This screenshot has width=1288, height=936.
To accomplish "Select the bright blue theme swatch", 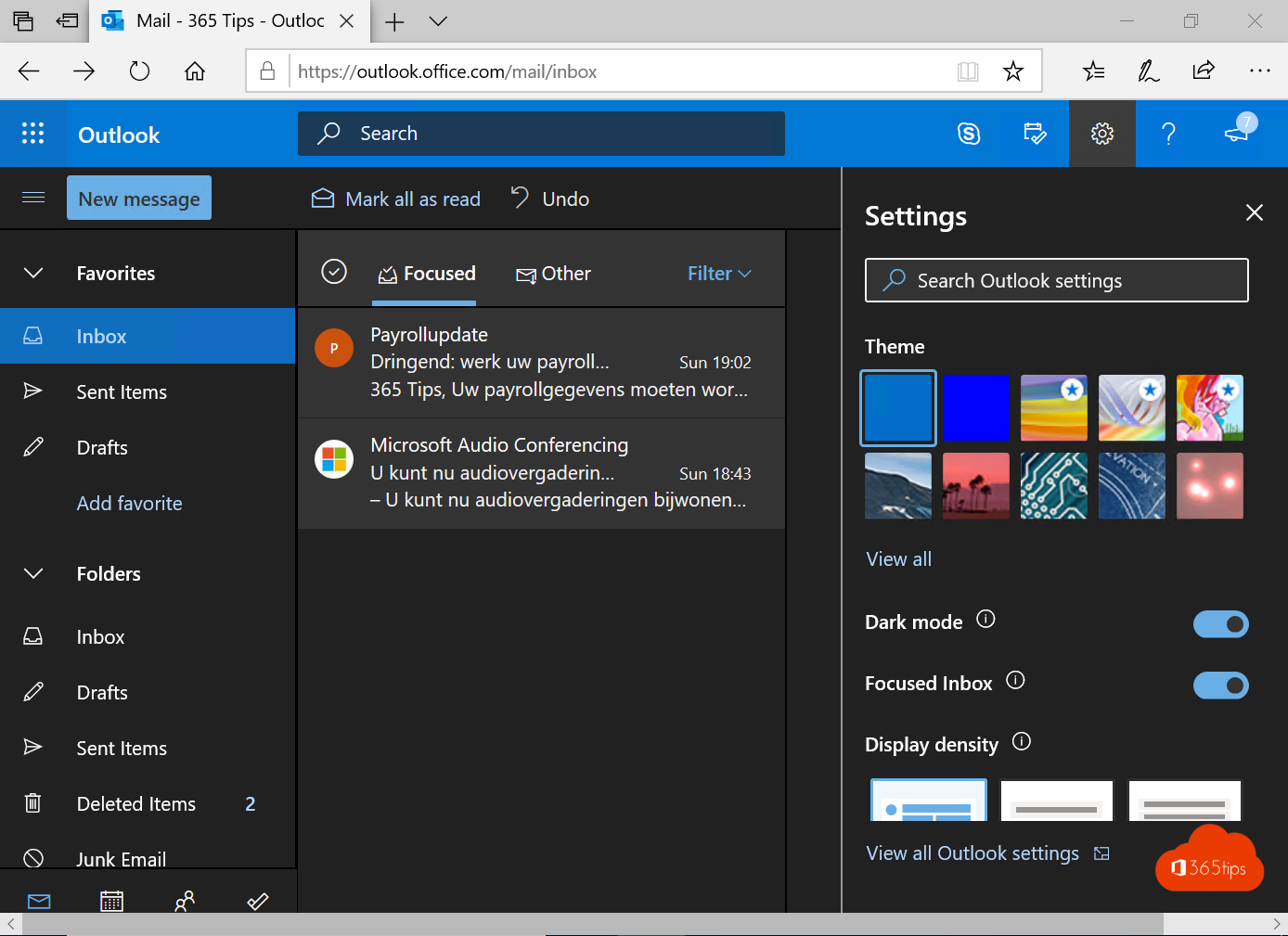I will point(976,408).
